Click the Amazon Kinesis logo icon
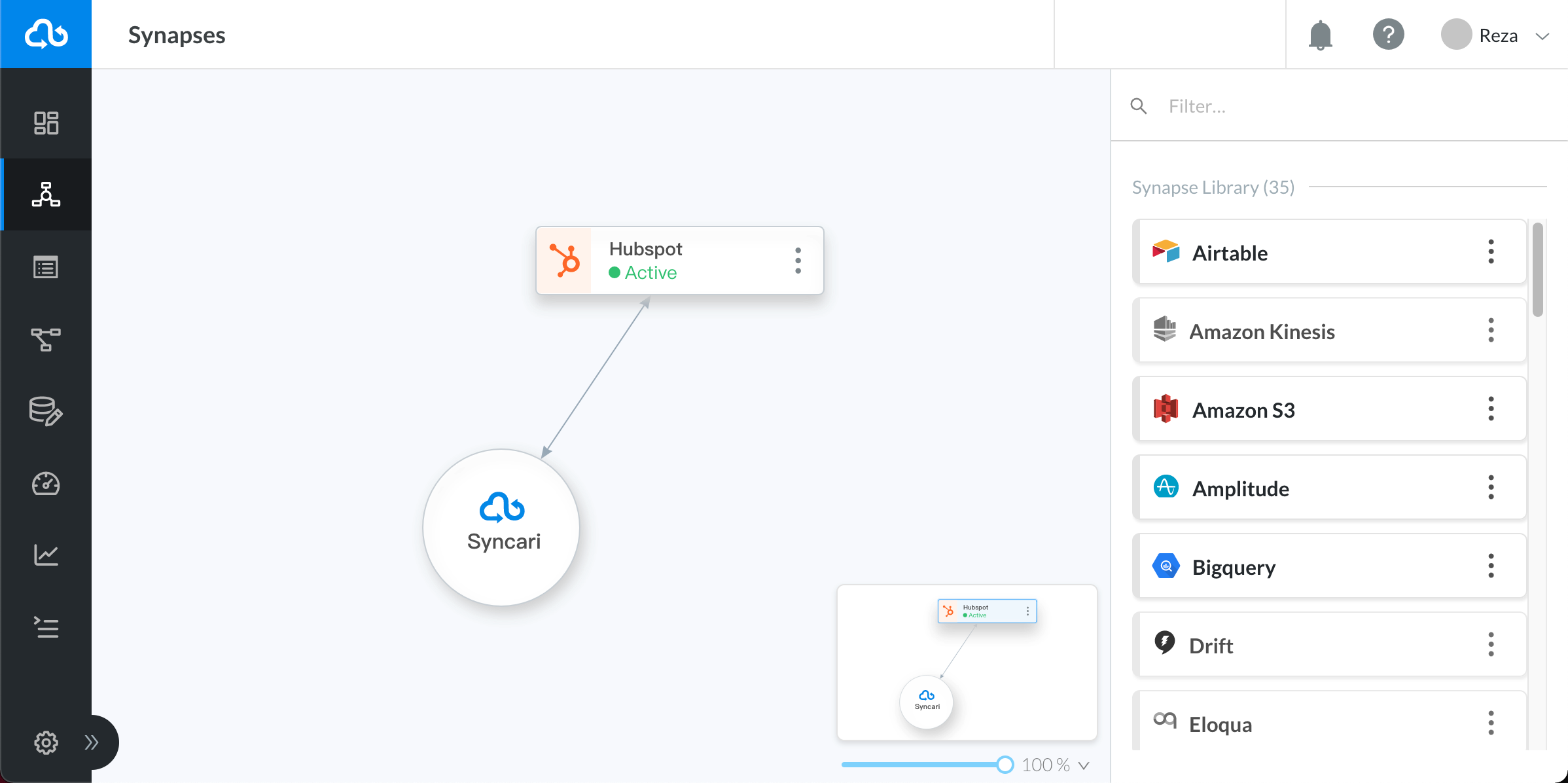This screenshot has height=783, width=1568. pyautogui.click(x=1165, y=329)
